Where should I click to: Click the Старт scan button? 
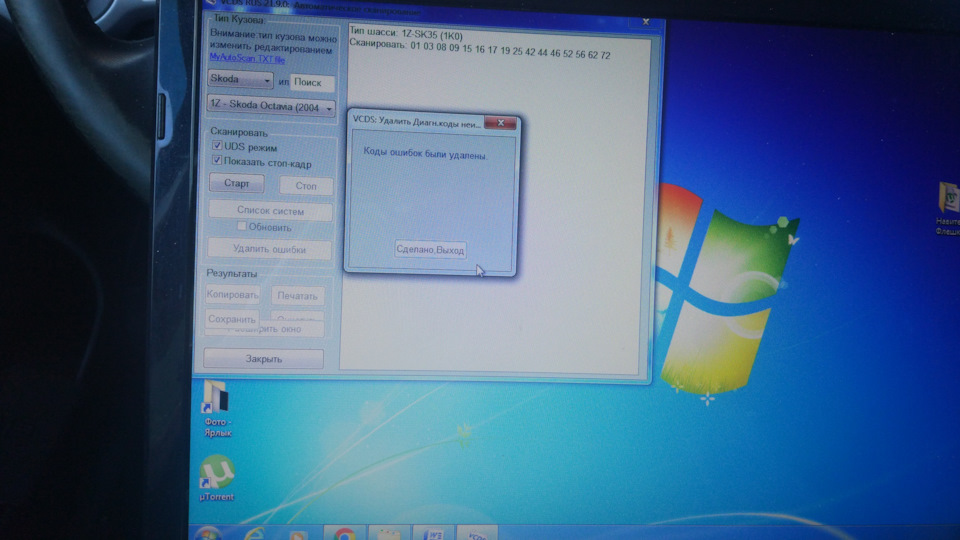click(236, 183)
